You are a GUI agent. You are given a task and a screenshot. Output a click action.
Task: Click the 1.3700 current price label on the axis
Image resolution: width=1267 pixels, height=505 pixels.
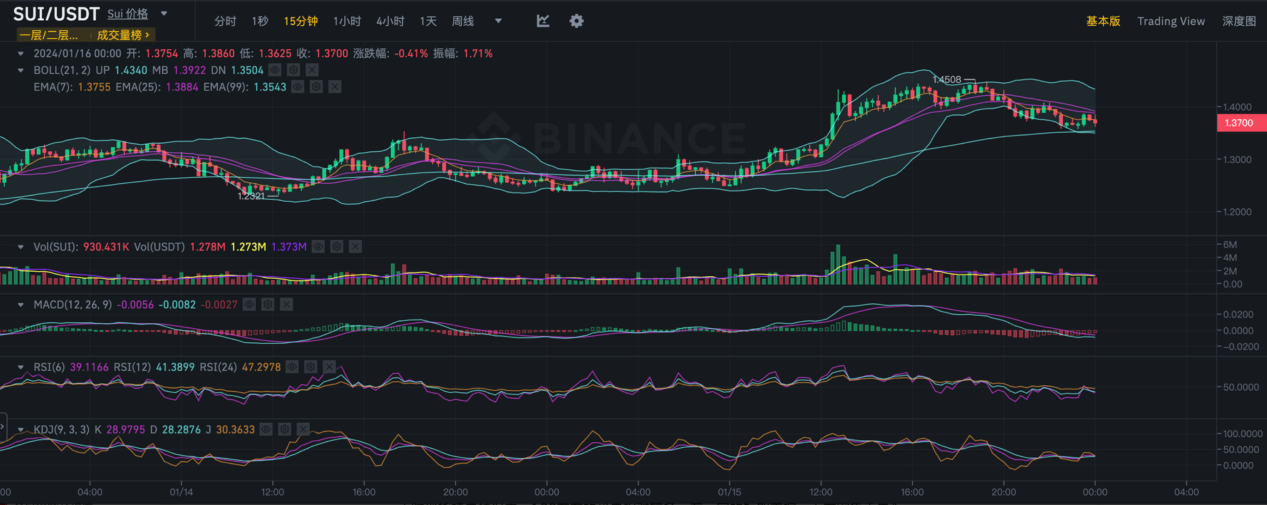coord(1238,122)
